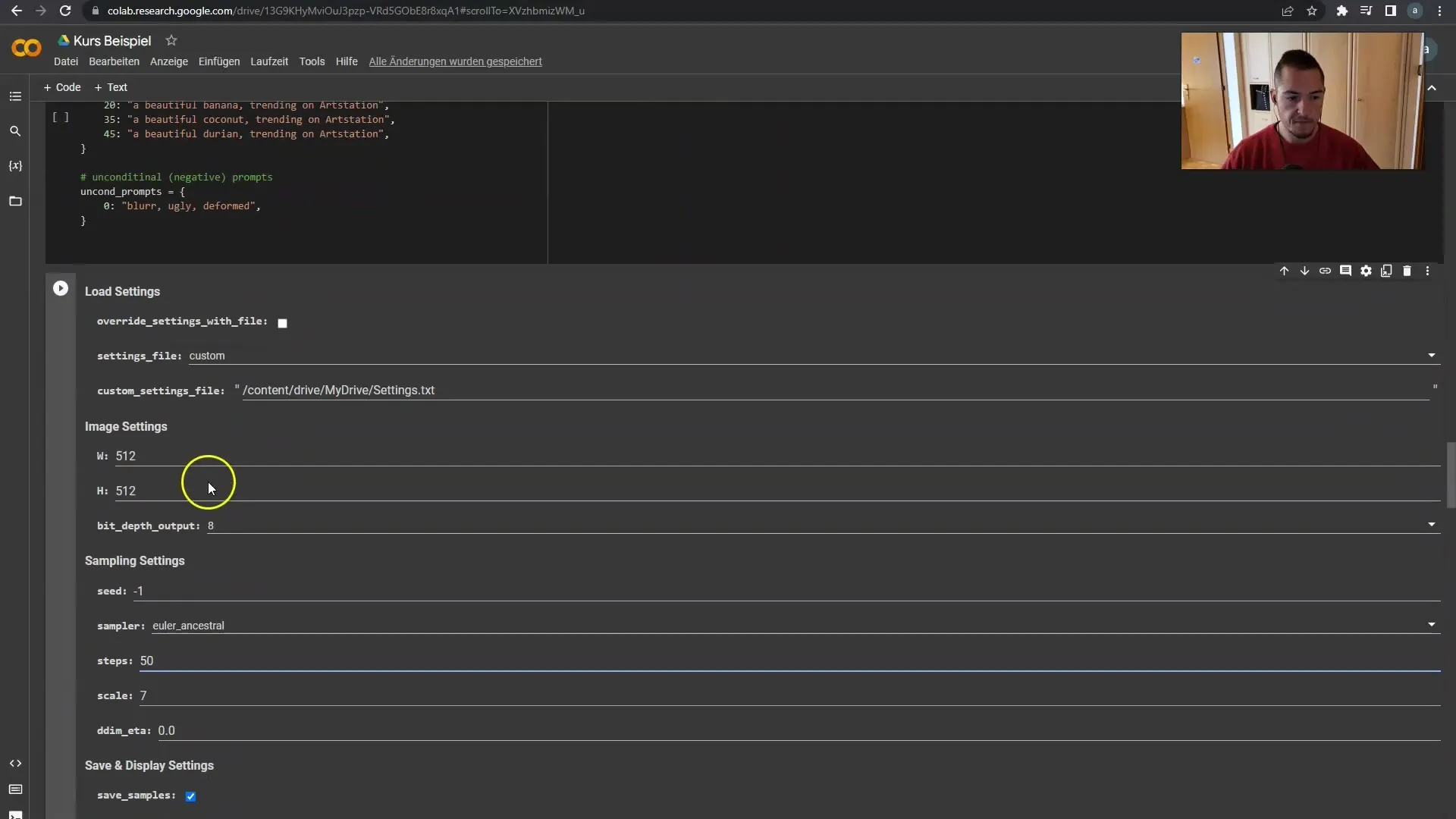The height and width of the screenshot is (819, 1456).
Task: Reload the browser page
Action: coord(65,11)
